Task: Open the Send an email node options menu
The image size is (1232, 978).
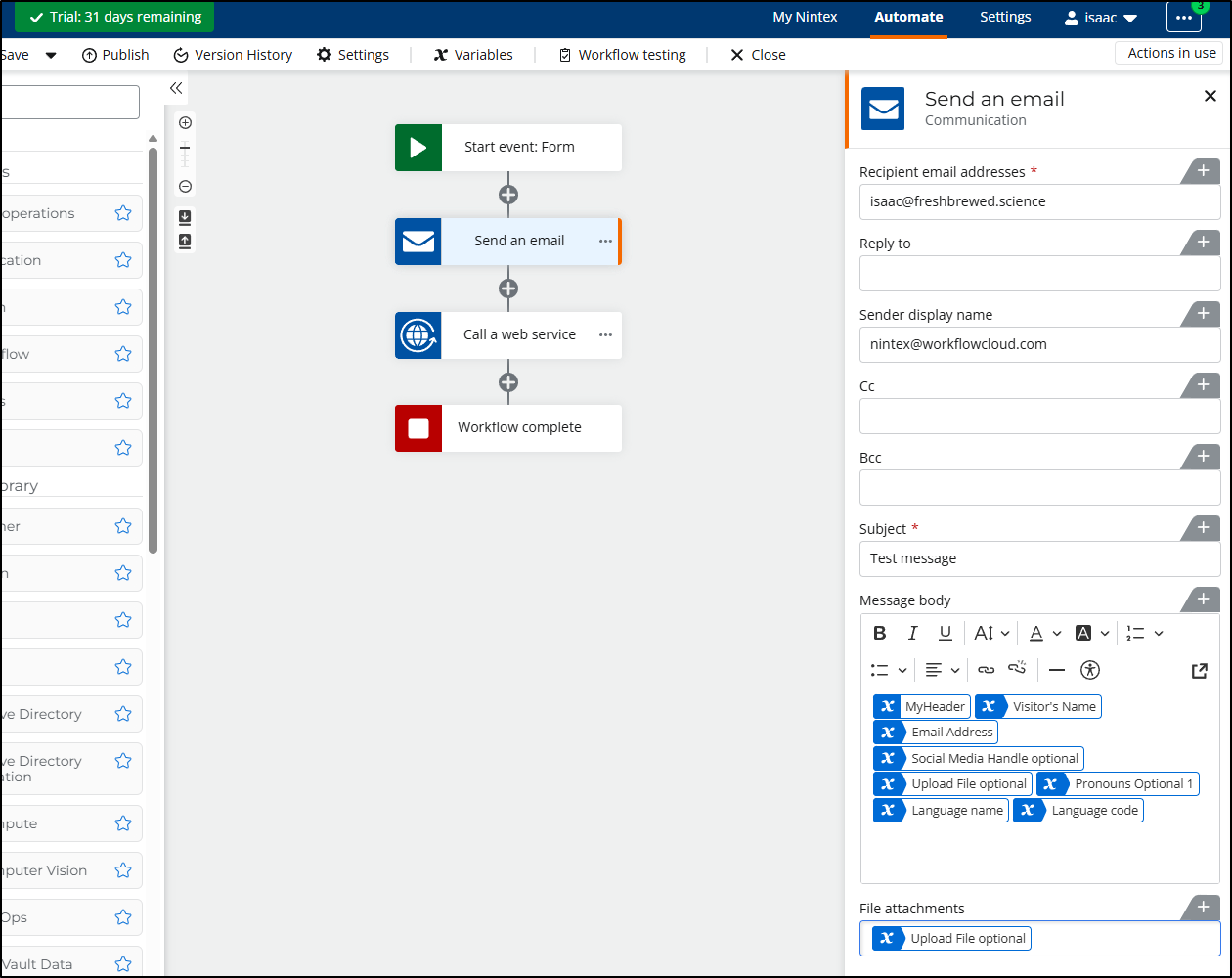Action: point(605,241)
